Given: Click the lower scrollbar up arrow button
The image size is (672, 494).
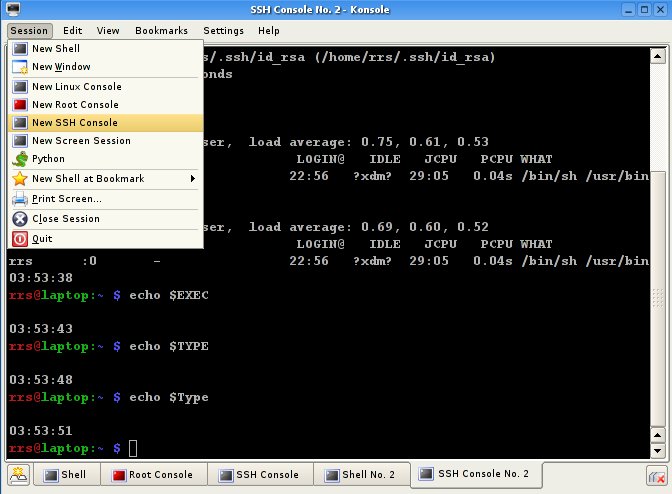Looking at the screenshot, I should pos(657,436).
